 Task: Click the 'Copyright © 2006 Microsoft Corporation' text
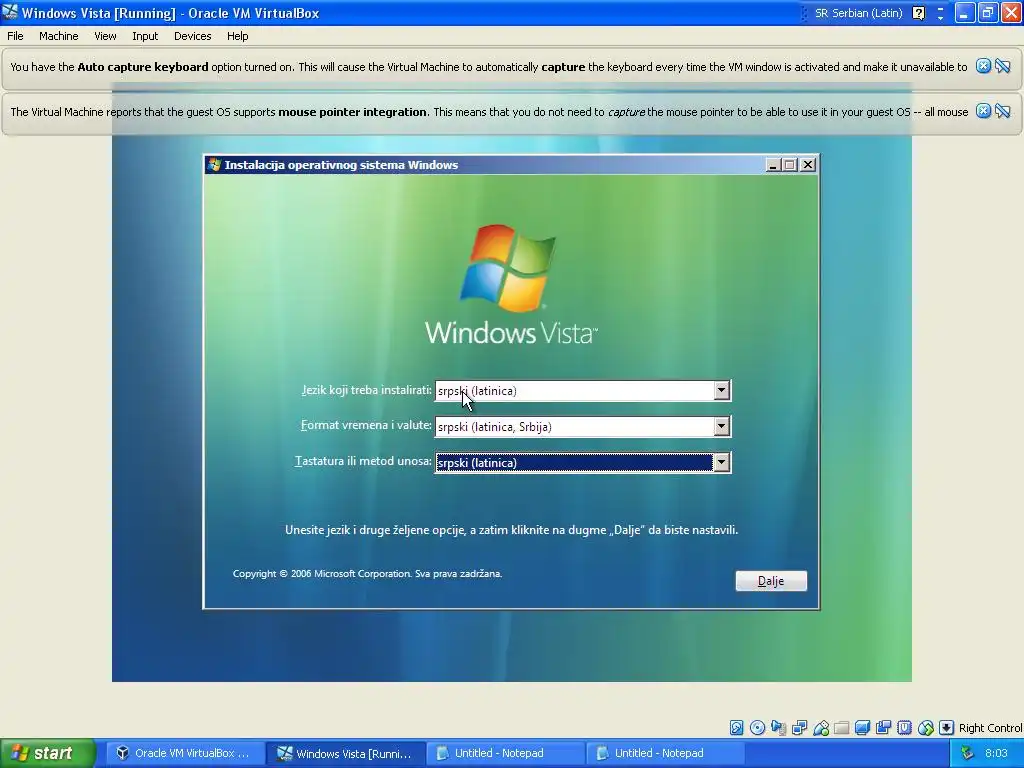[367, 573]
